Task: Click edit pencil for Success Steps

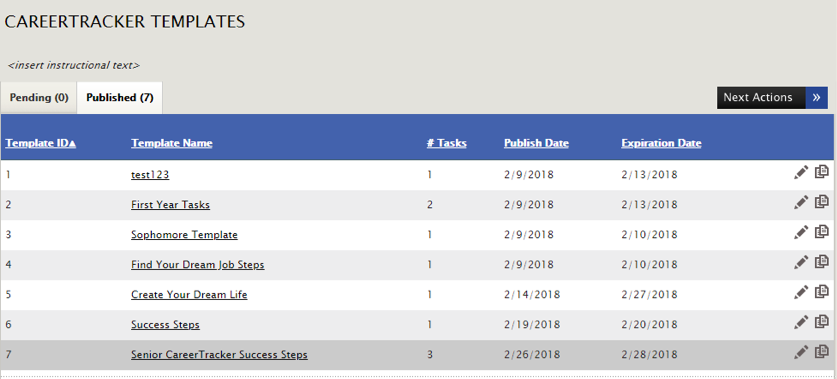Action: pos(801,322)
